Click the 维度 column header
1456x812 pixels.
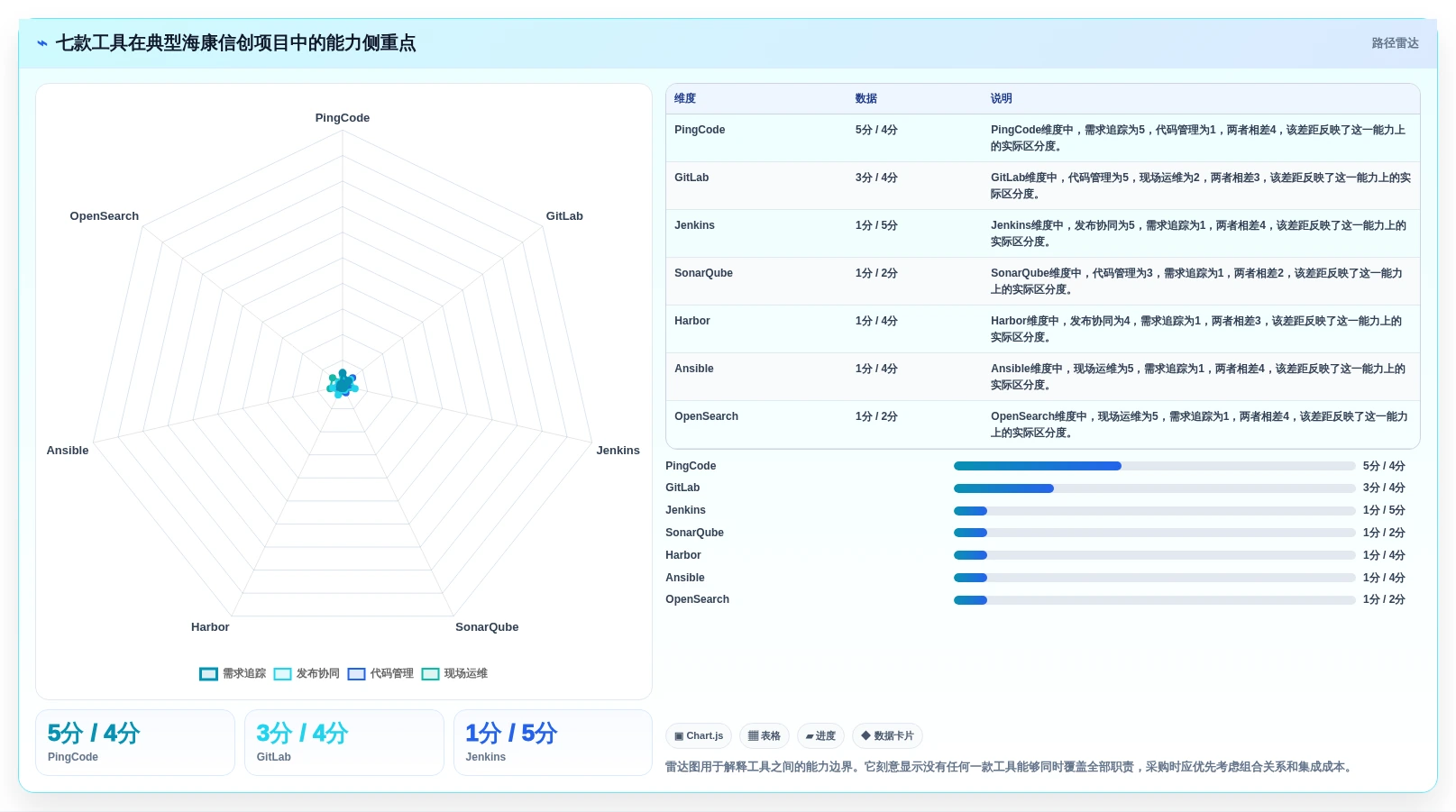685,98
